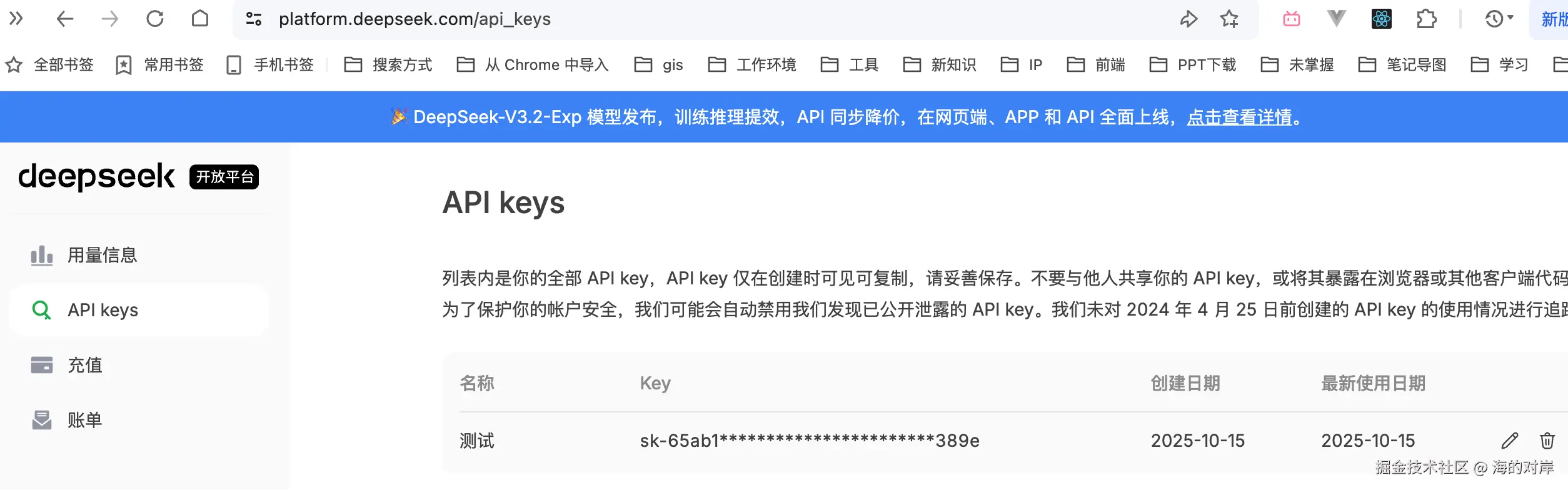Edit the 测试 key name with pencil icon
This screenshot has width=1568, height=490.
tap(1509, 441)
